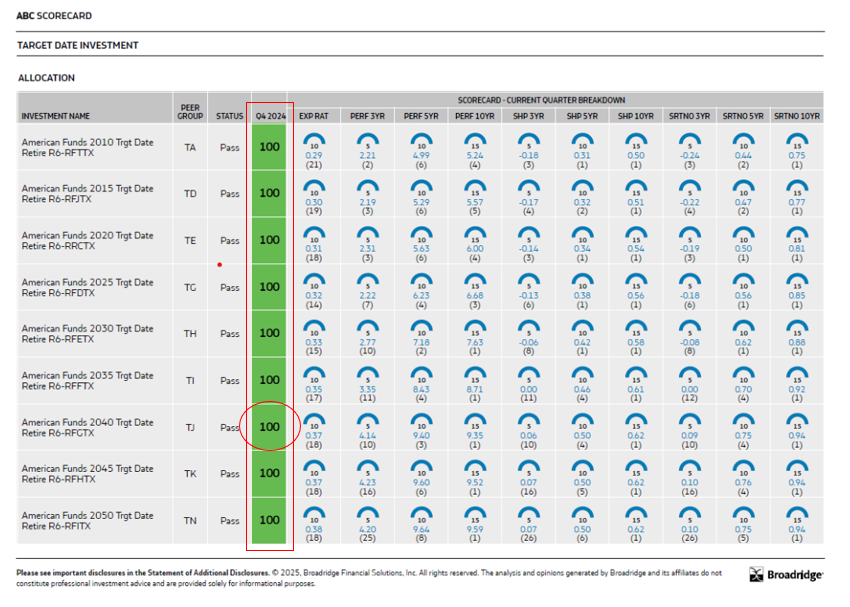This screenshot has height=607, width=850.
Task: Click the green 100 score for the 2050 fund
Action: [x=269, y=520]
